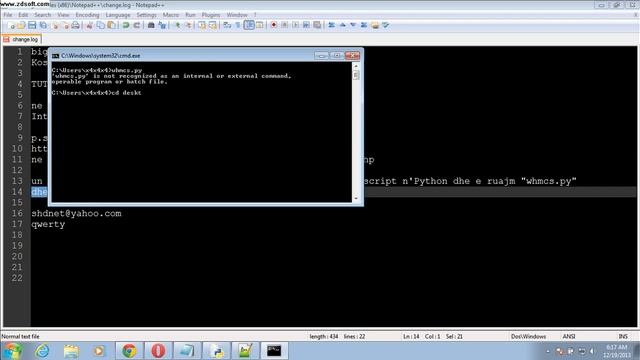Toggle the Show All Characters icon
Screen dimensions: 640x360
[238, 25]
